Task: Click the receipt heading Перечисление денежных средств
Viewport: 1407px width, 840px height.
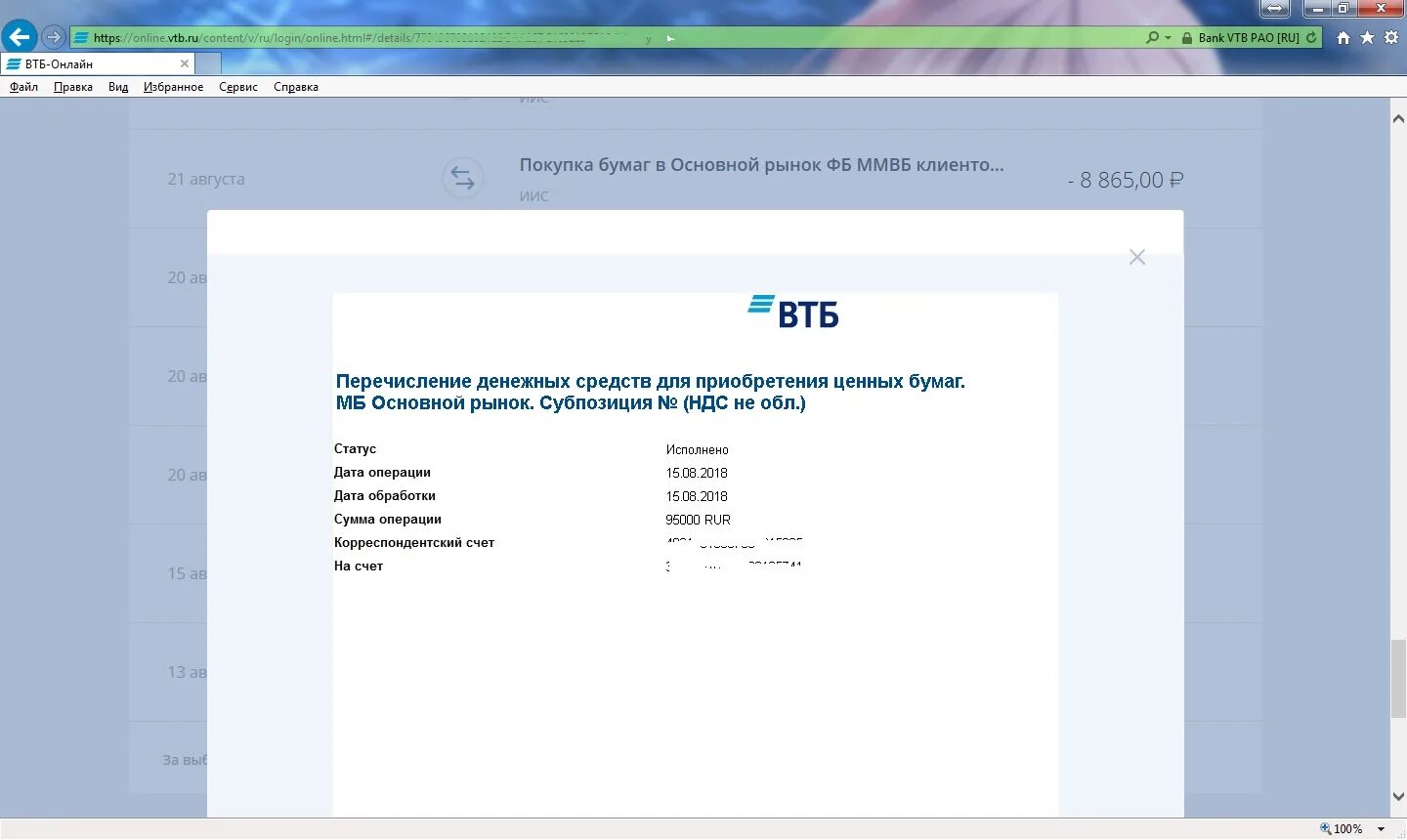Action: (x=651, y=392)
